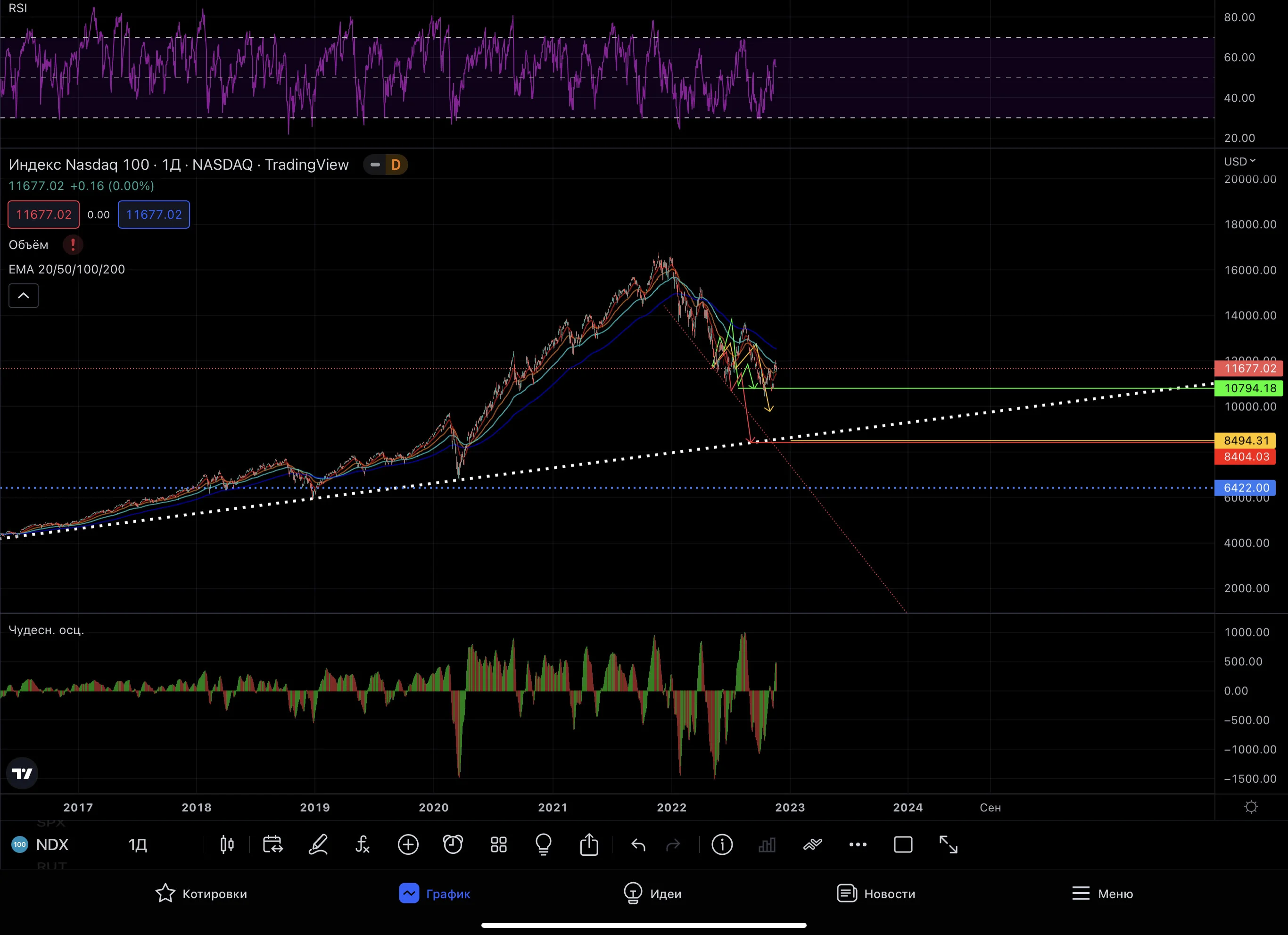Tap the Индекс Nasdaq 100 chart title
This screenshot has height=935, width=1288.
pyautogui.click(x=178, y=165)
